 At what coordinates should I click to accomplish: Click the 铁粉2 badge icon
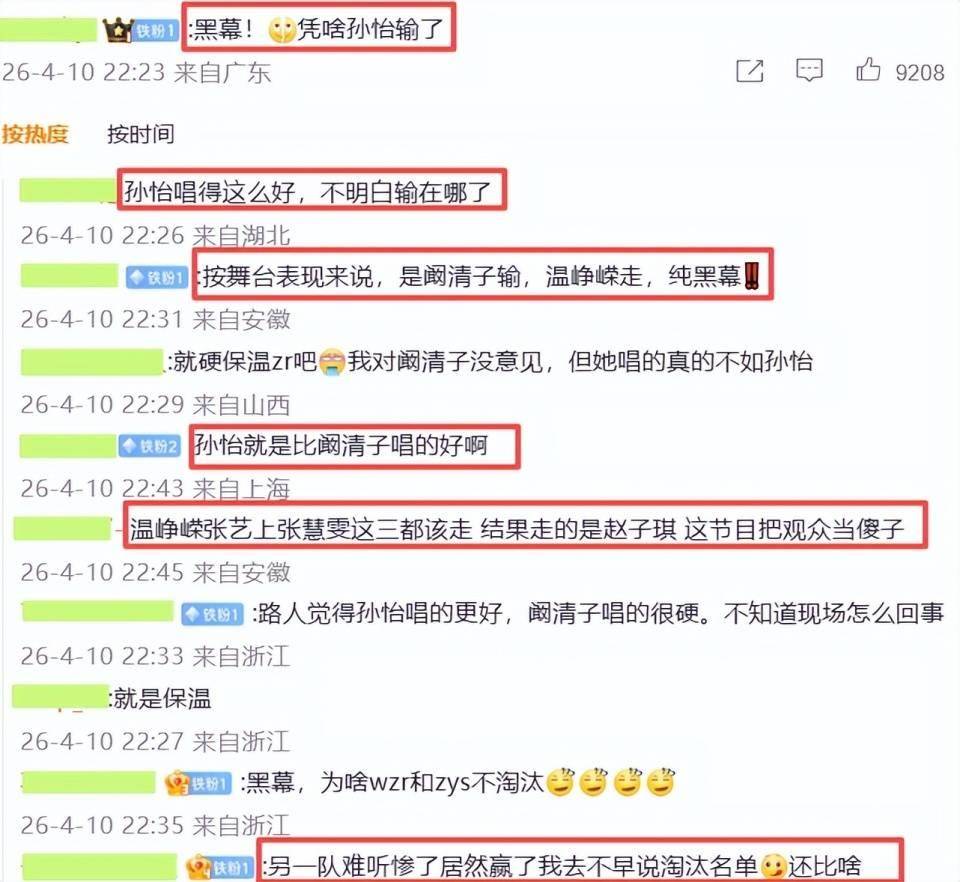[150, 446]
